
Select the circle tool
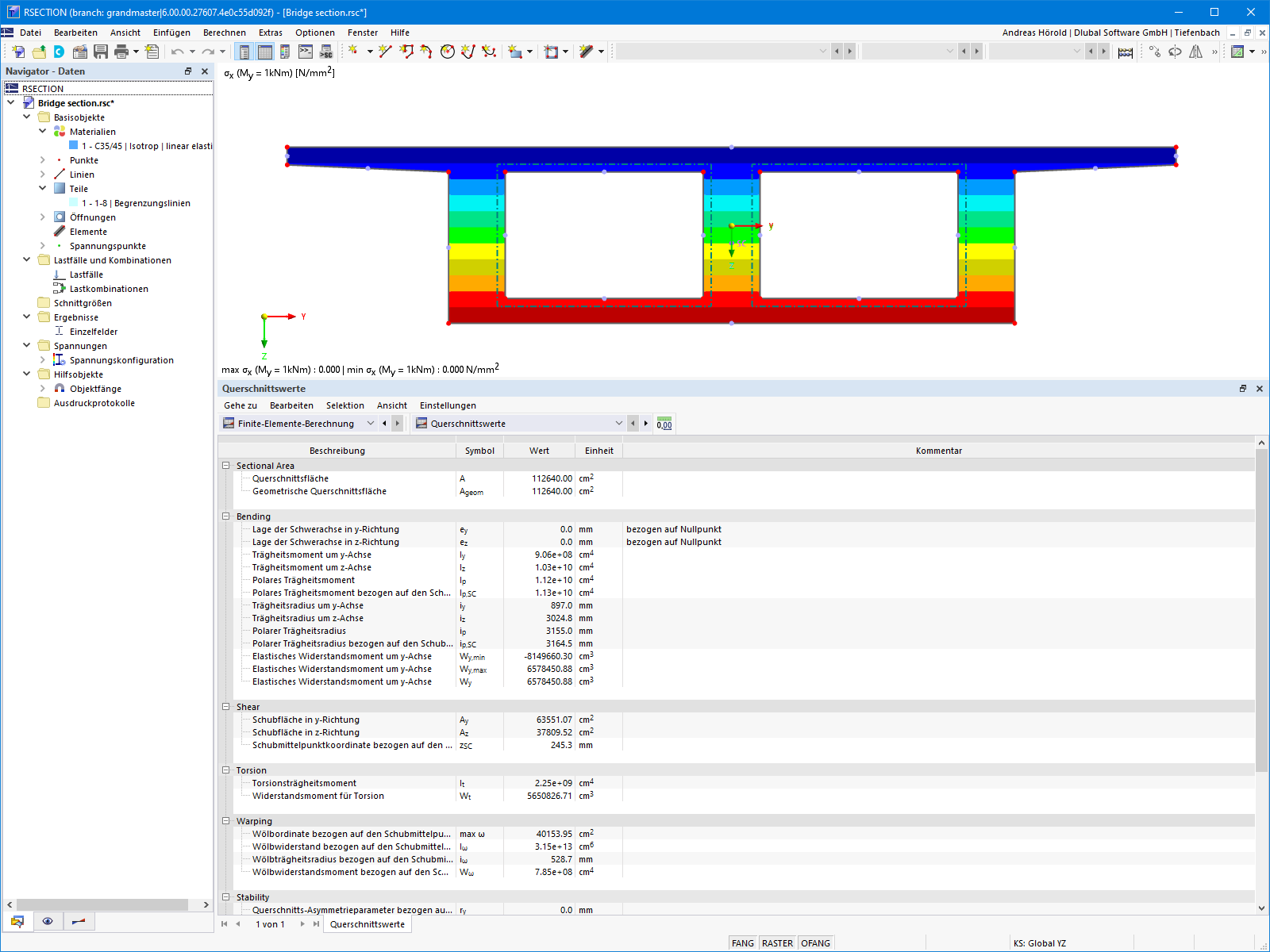(448, 52)
